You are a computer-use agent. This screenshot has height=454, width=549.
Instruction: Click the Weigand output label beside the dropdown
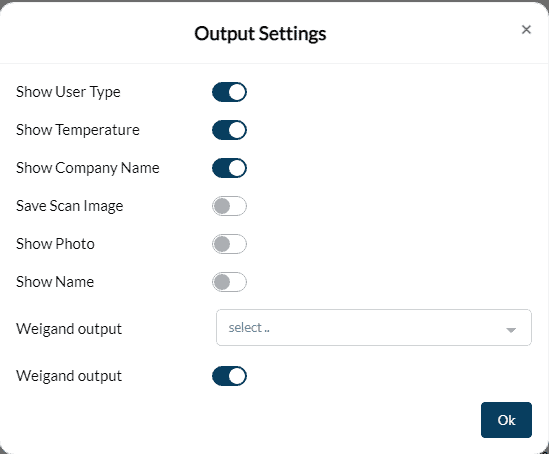(69, 329)
